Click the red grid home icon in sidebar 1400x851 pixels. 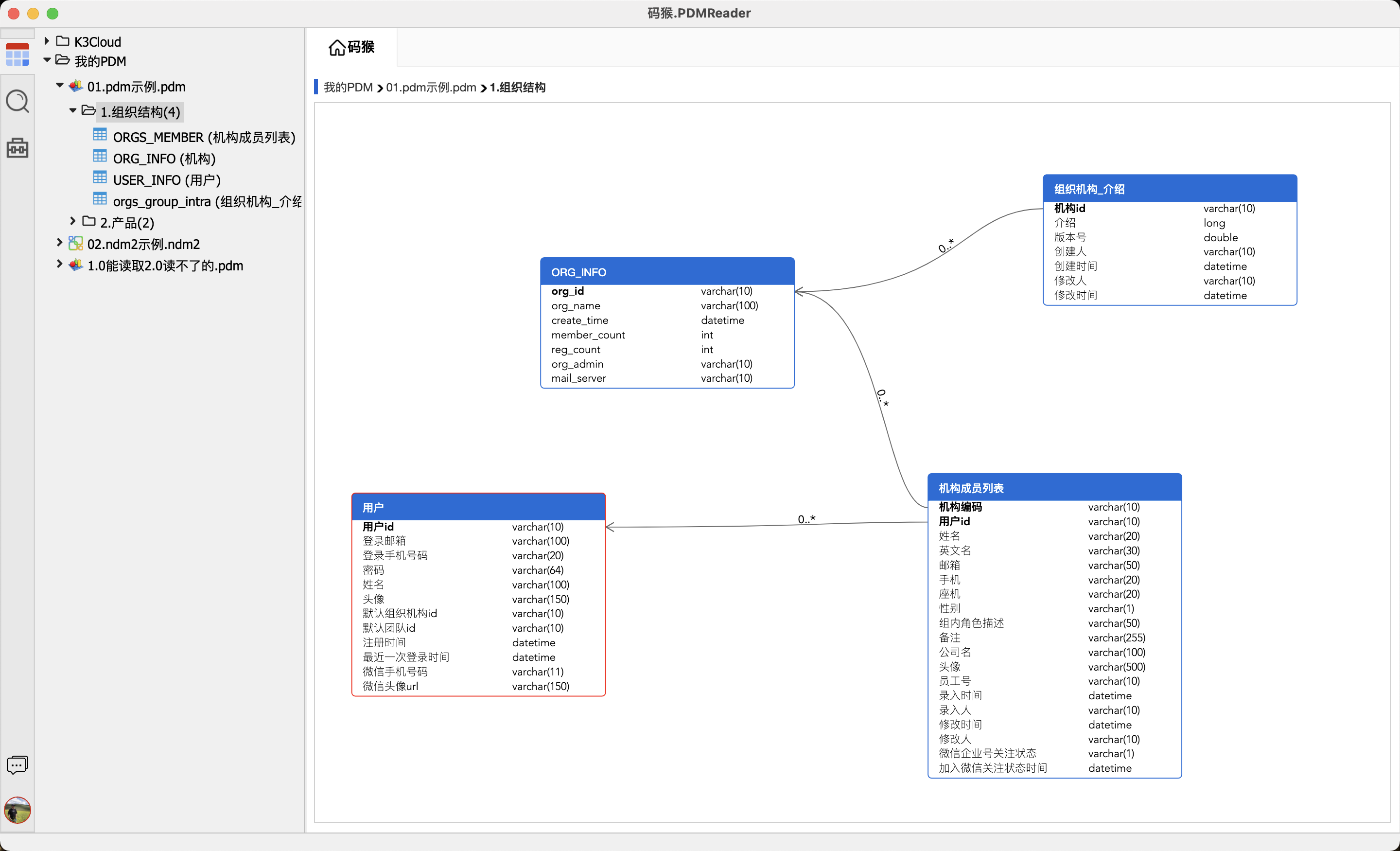(x=17, y=54)
